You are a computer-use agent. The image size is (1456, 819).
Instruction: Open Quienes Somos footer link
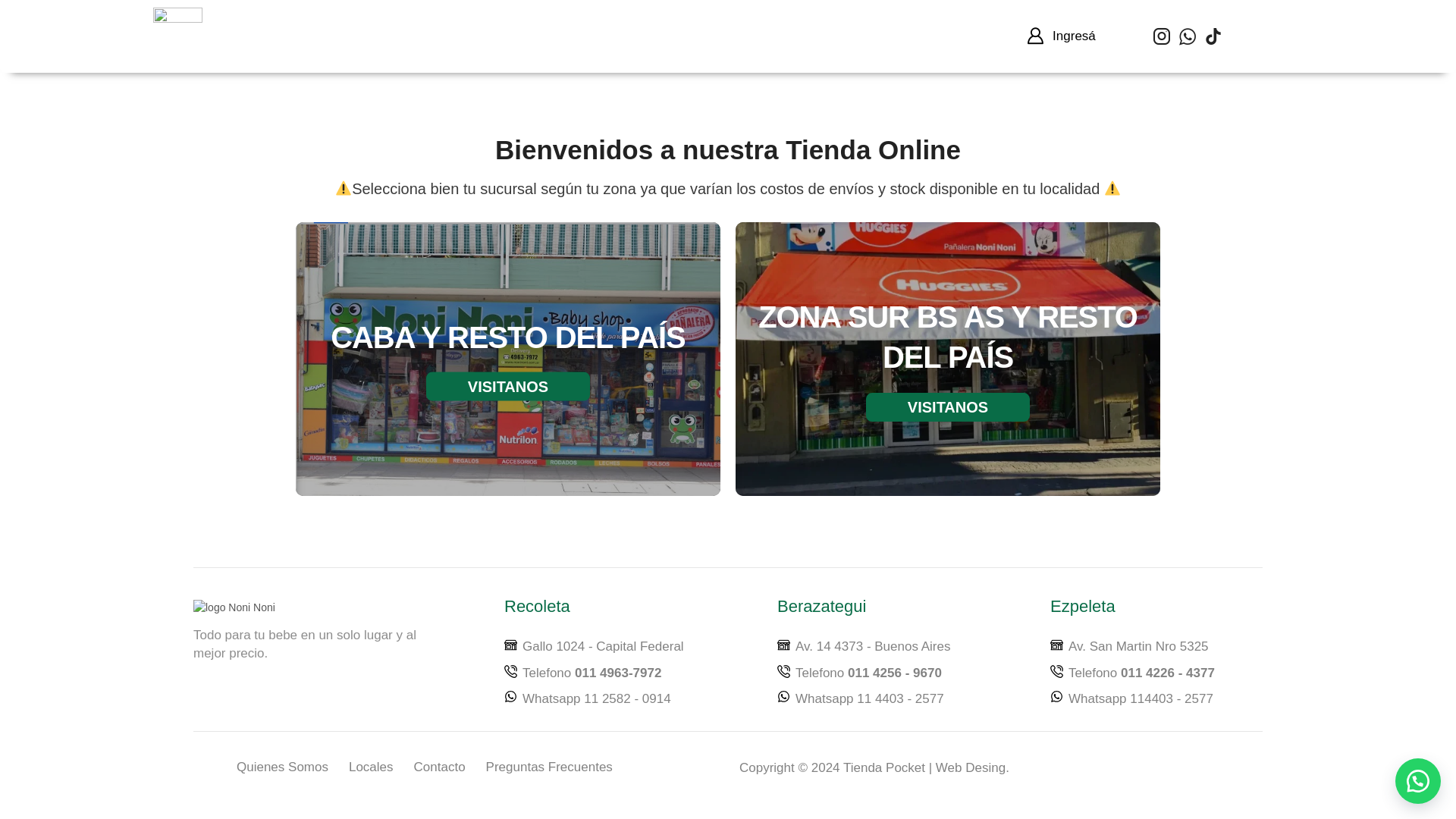282,767
